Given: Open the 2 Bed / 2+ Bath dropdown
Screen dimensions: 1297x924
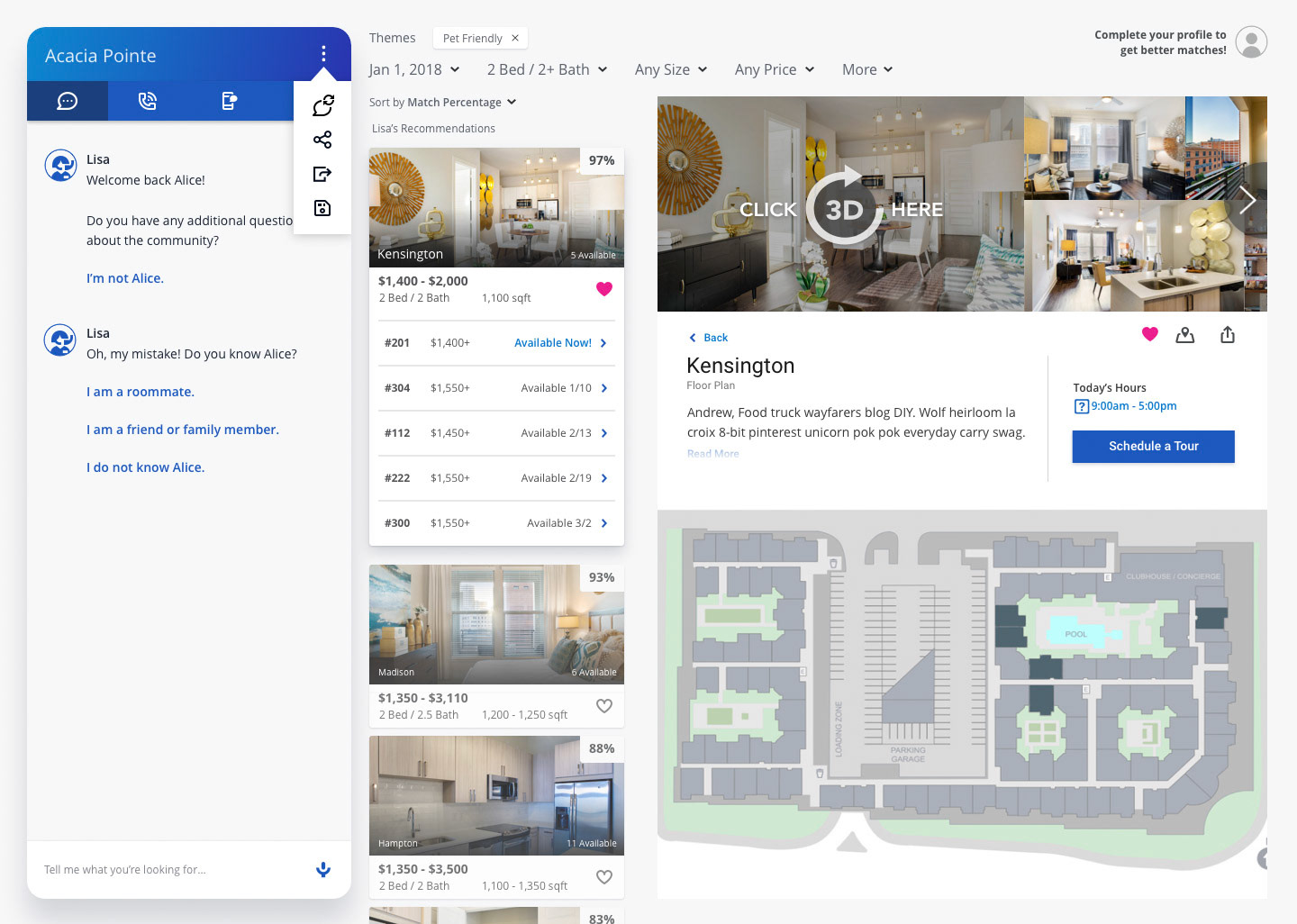Looking at the screenshot, I should (547, 69).
